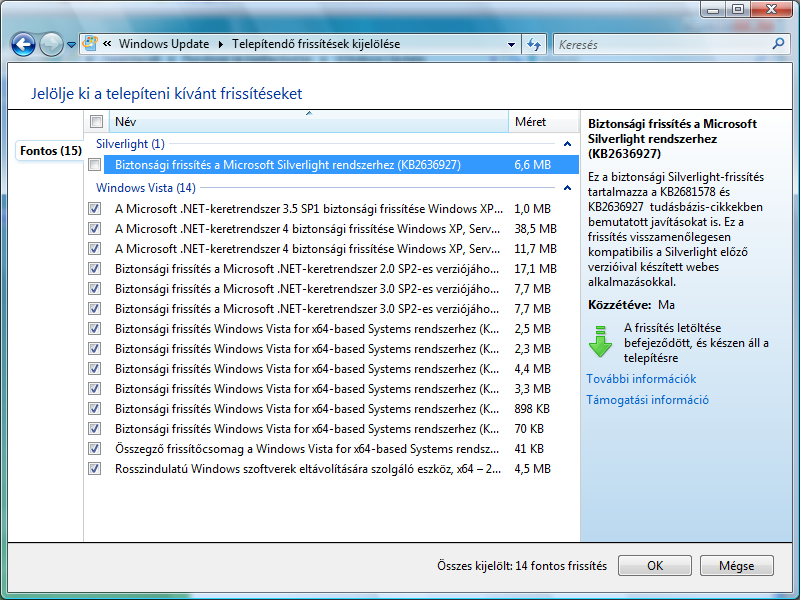This screenshot has height=600, width=800.
Task: Minimize the Windows Update window
Action: tap(714, 9)
